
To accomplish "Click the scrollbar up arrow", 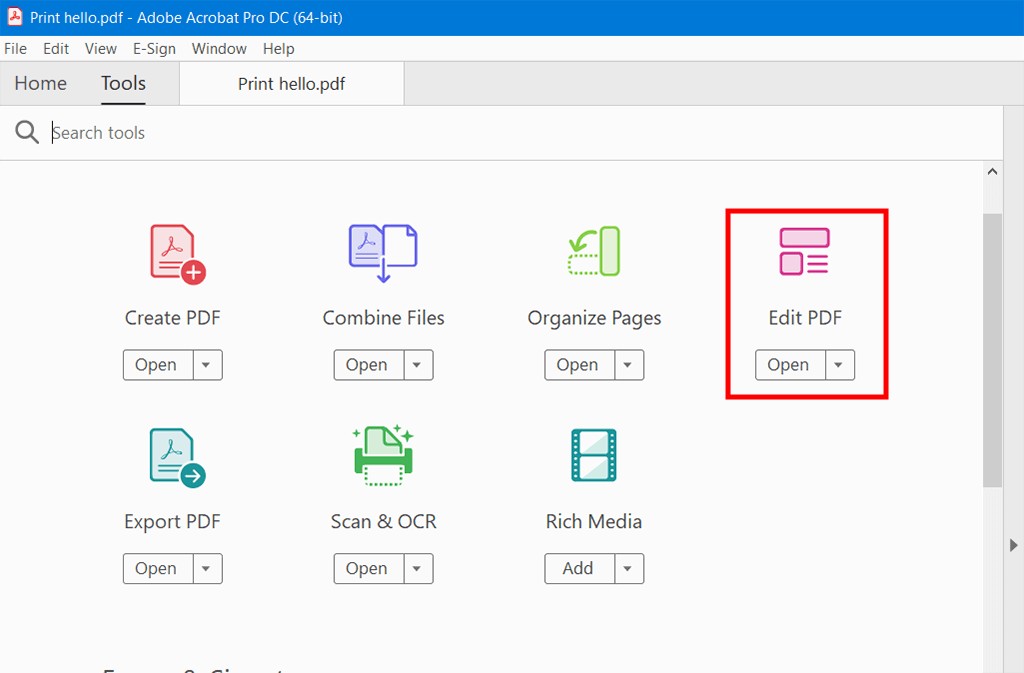I will [992, 171].
